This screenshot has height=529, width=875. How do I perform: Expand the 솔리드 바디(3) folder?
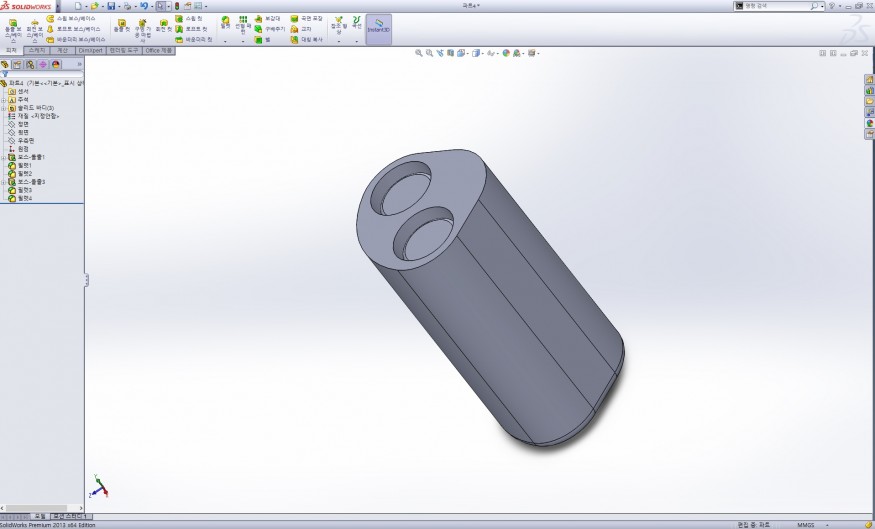tap(4, 108)
